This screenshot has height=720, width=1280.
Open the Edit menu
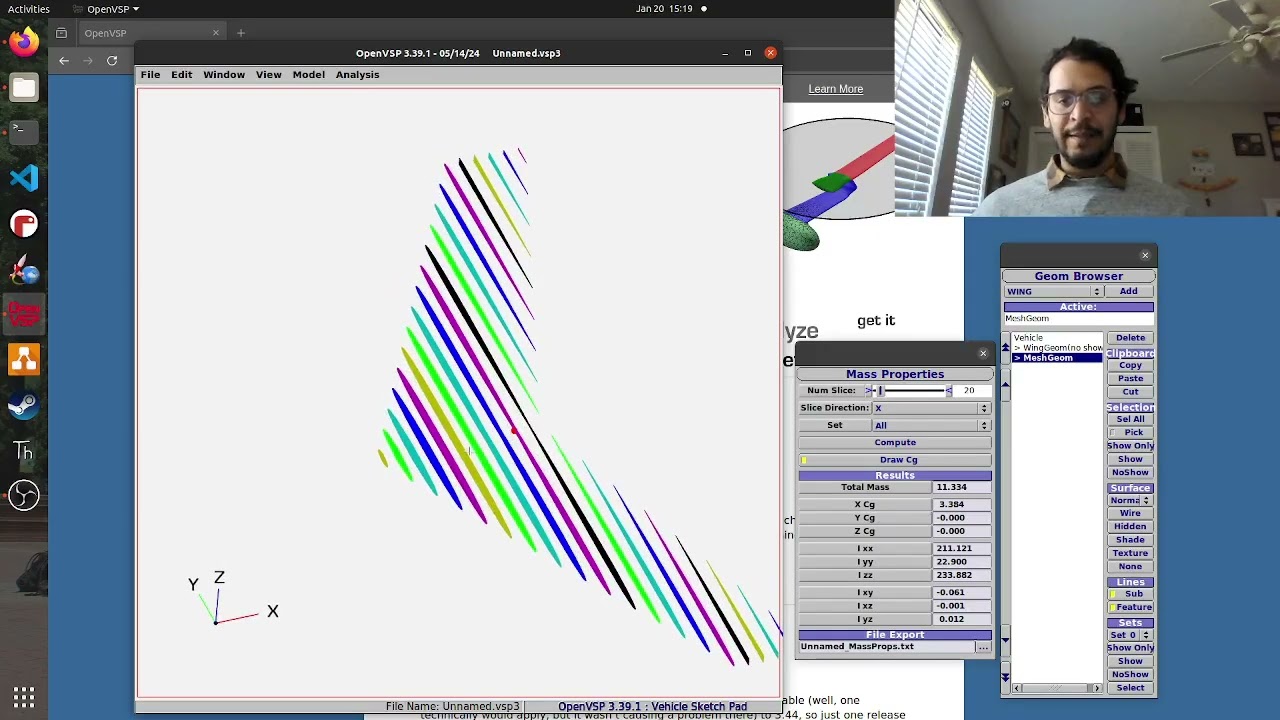tap(181, 75)
